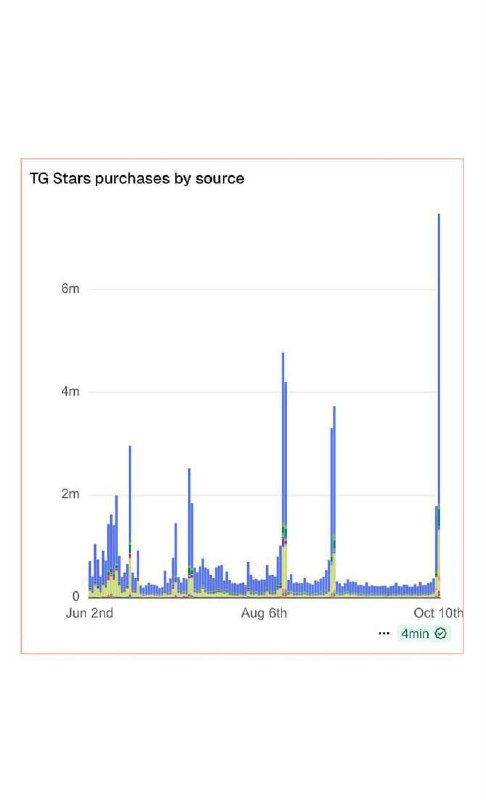Click the Oct 10th x-axis date label

point(439,613)
